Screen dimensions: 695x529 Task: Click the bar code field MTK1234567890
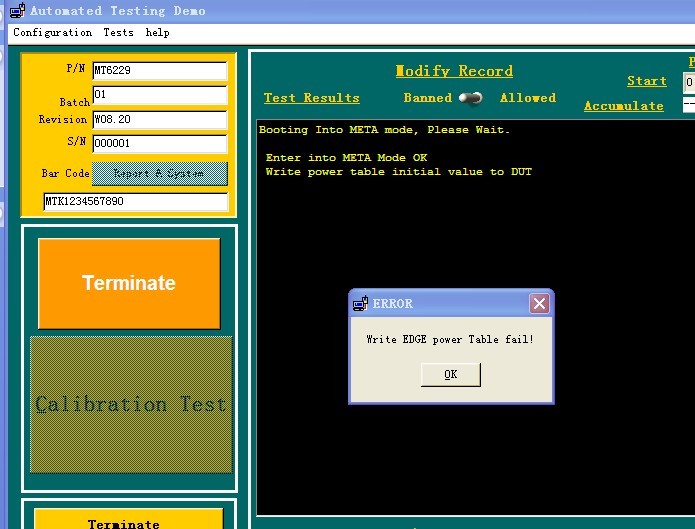[x=136, y=202]
